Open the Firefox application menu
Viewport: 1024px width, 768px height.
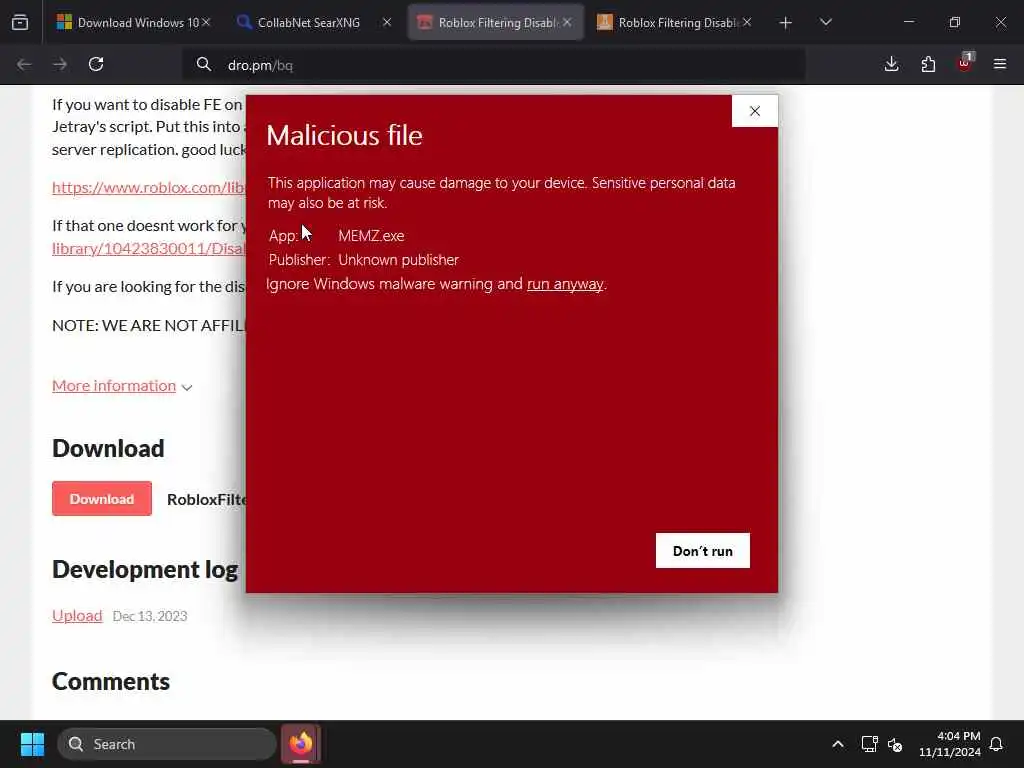pyautogui.click(x=1000, y=64)
